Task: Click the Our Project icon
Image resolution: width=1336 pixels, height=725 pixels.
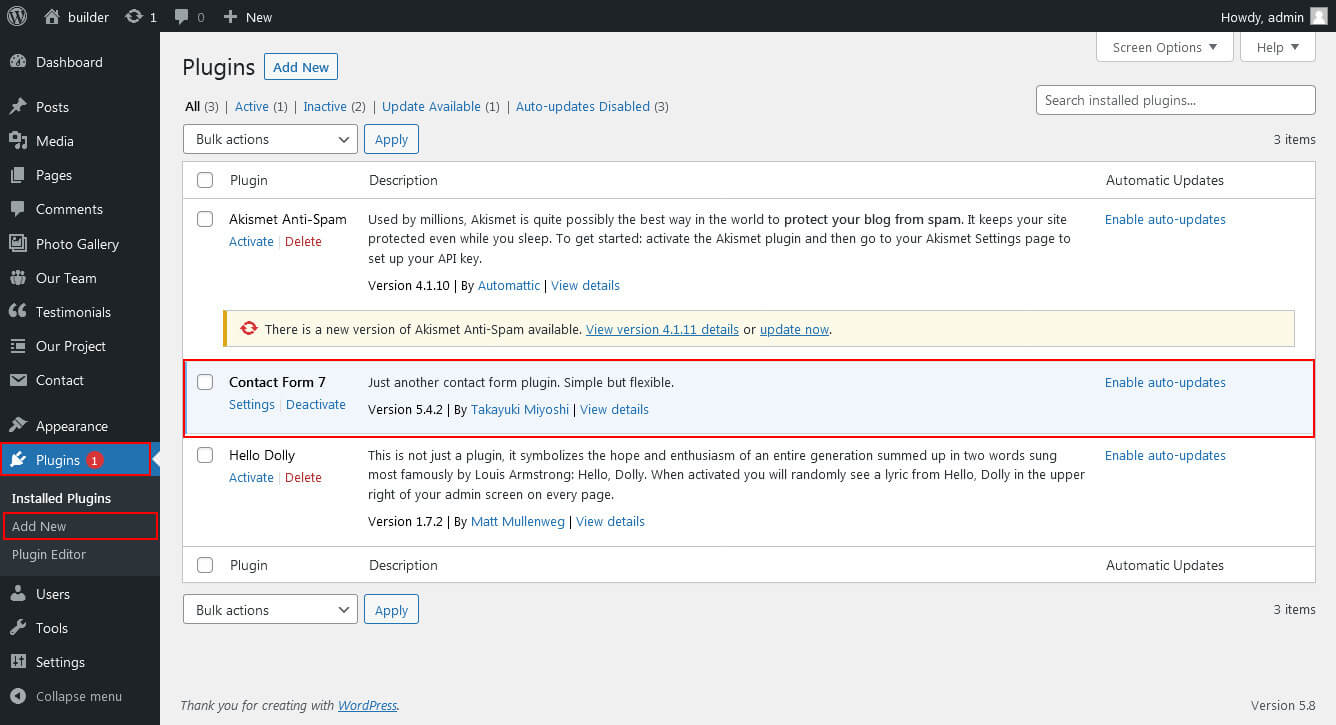Action: tap(17, 346)
